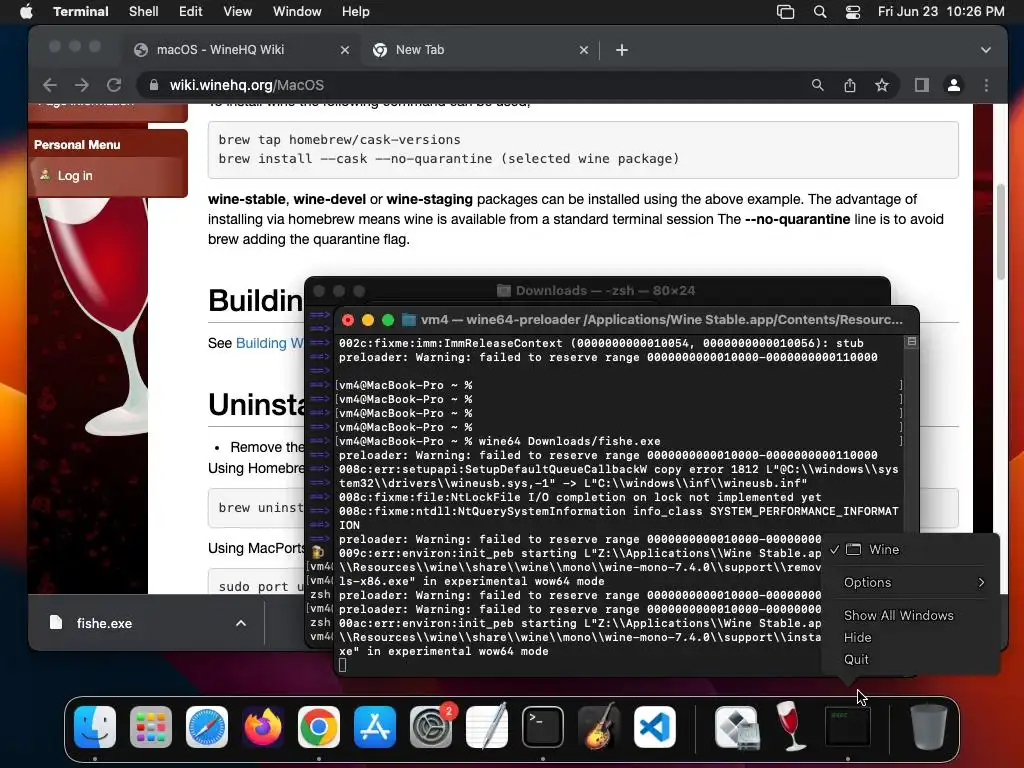Open the Help menu

[356, 12]
